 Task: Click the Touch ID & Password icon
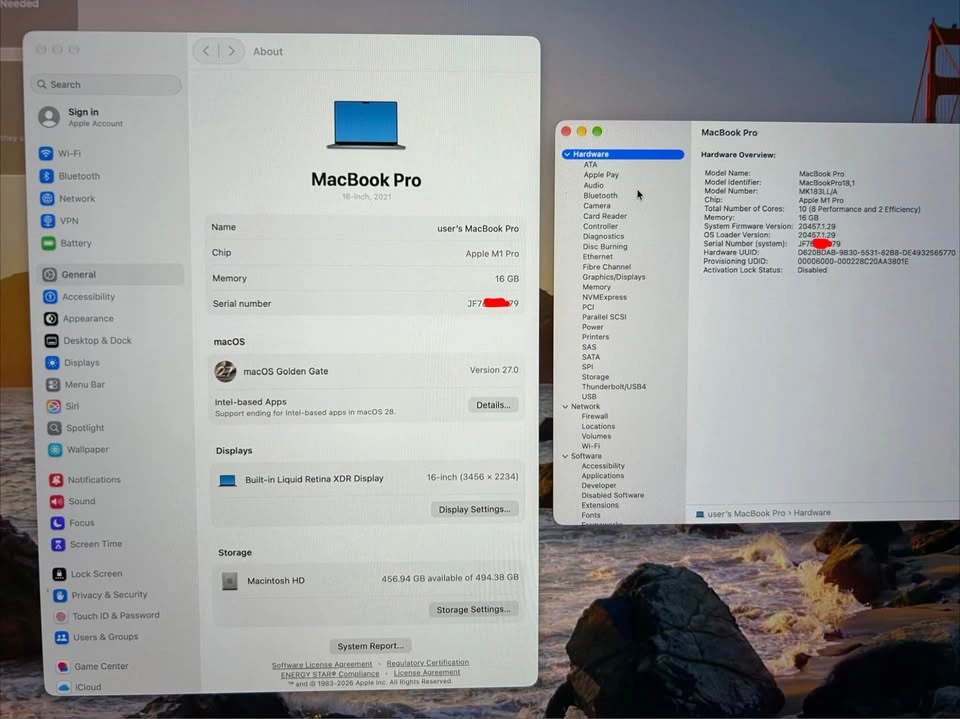60,616
